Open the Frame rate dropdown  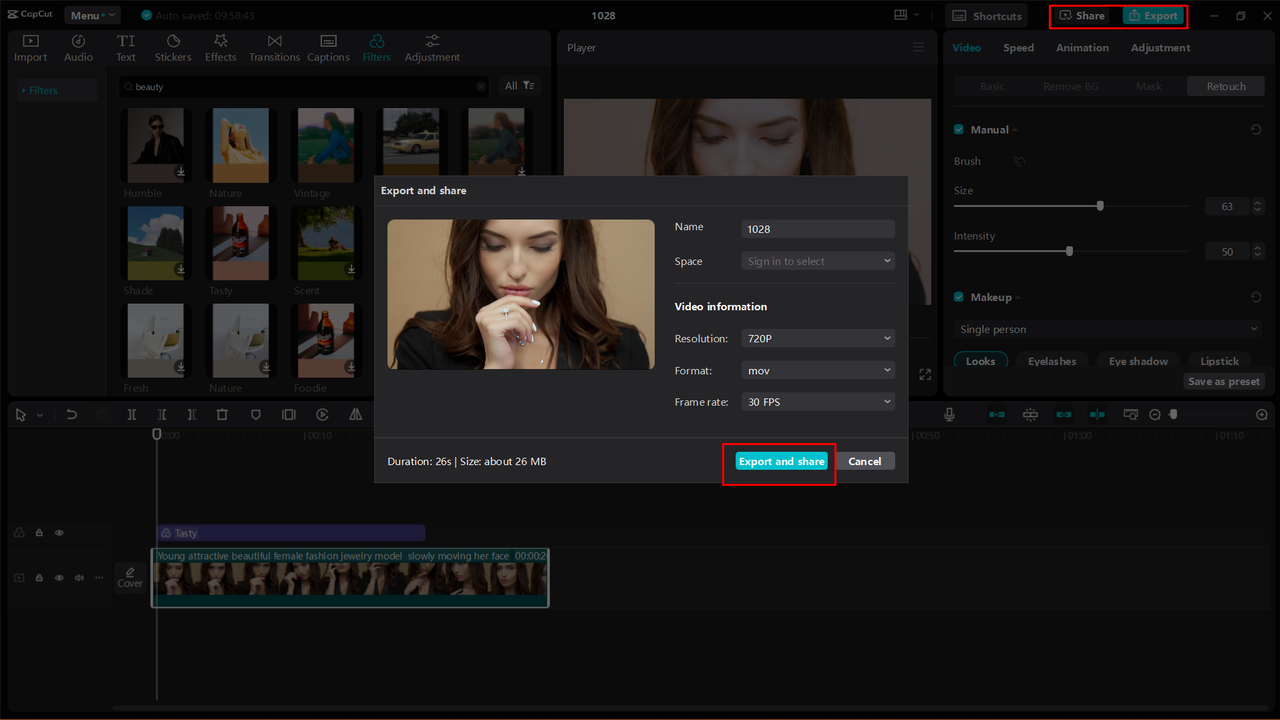tap(817, 402)
